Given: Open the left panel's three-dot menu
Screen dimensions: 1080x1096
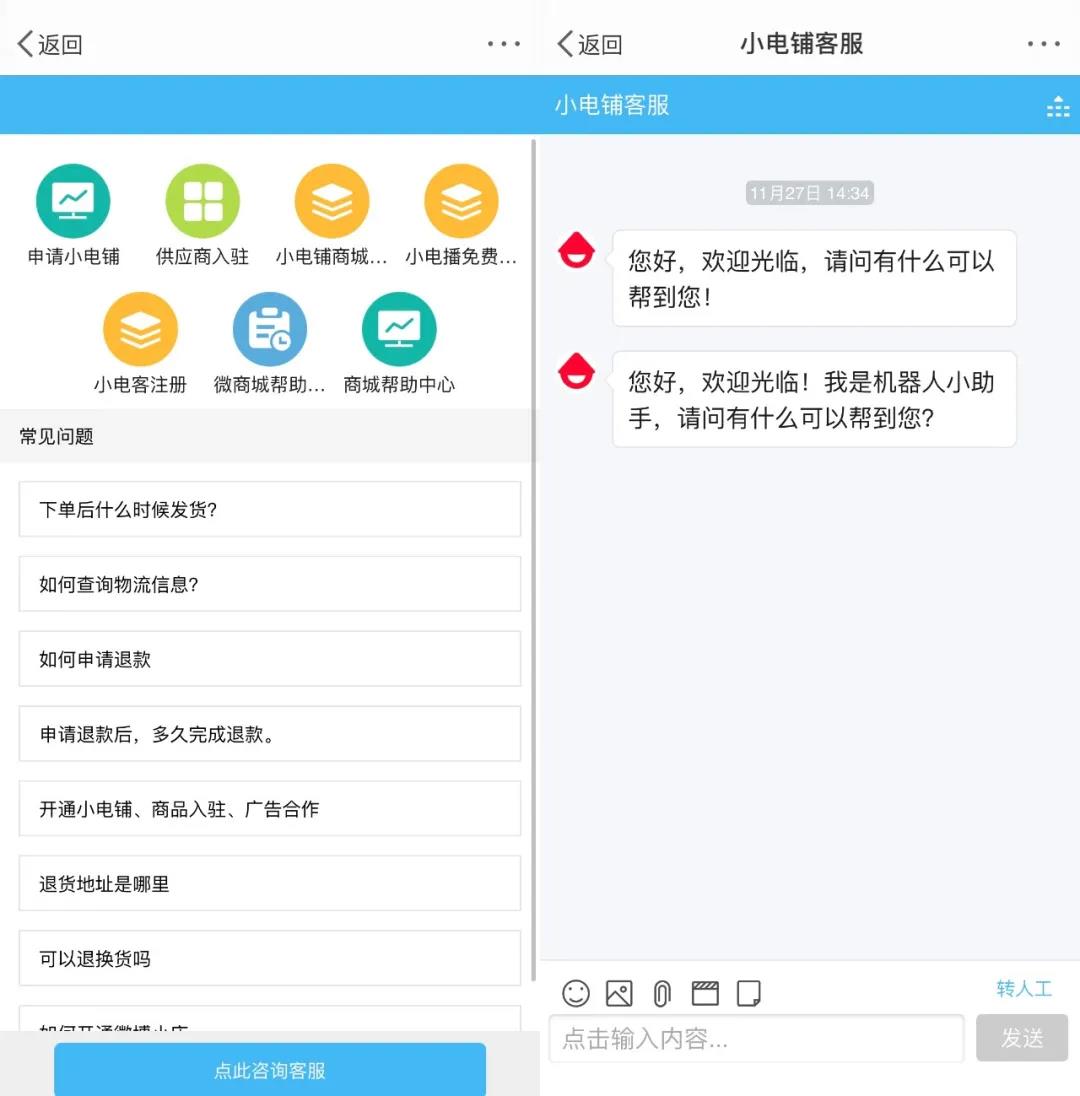Looking at the screenshot, I should point(504,44).
